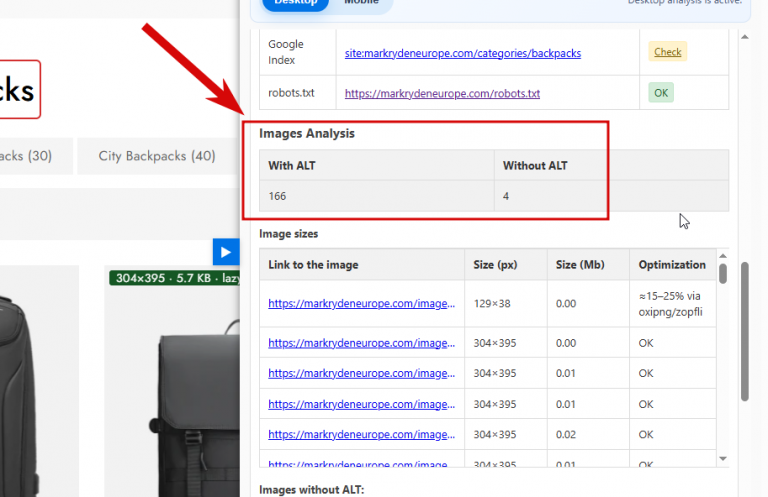Click the 166 value cell
Viewport: 768px width, 497px height.
pyautogui.click(x=377, y=196)
